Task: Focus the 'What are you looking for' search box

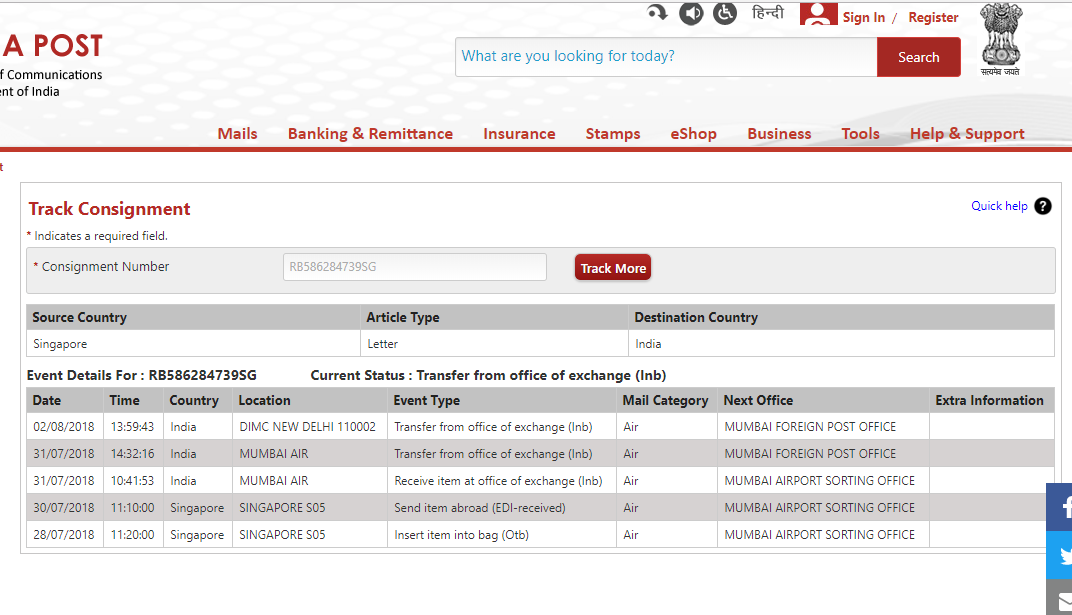Action: 666,57
